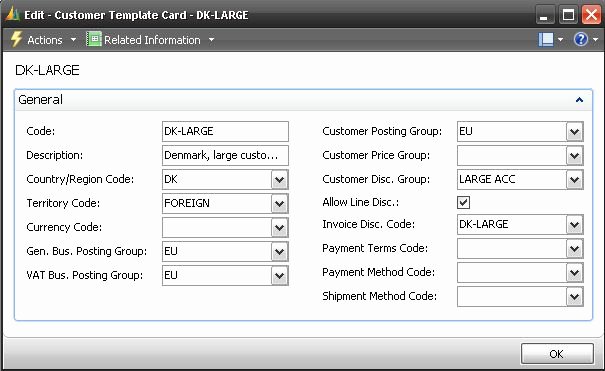605x371 pixels.
Task: Click the Related Information dropdown arrow
Action: tap(211, 40)
